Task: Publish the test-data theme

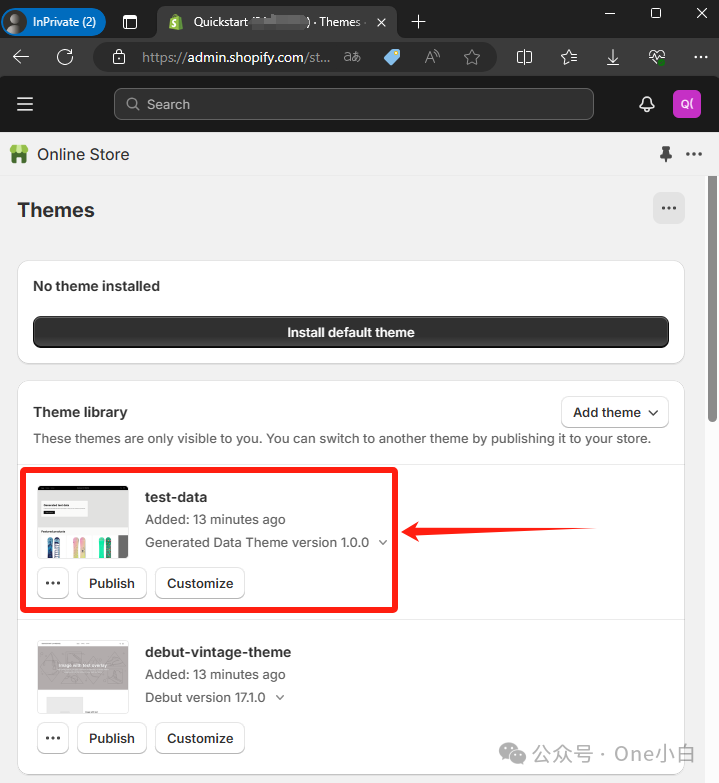Action: (x=112, y=583)
